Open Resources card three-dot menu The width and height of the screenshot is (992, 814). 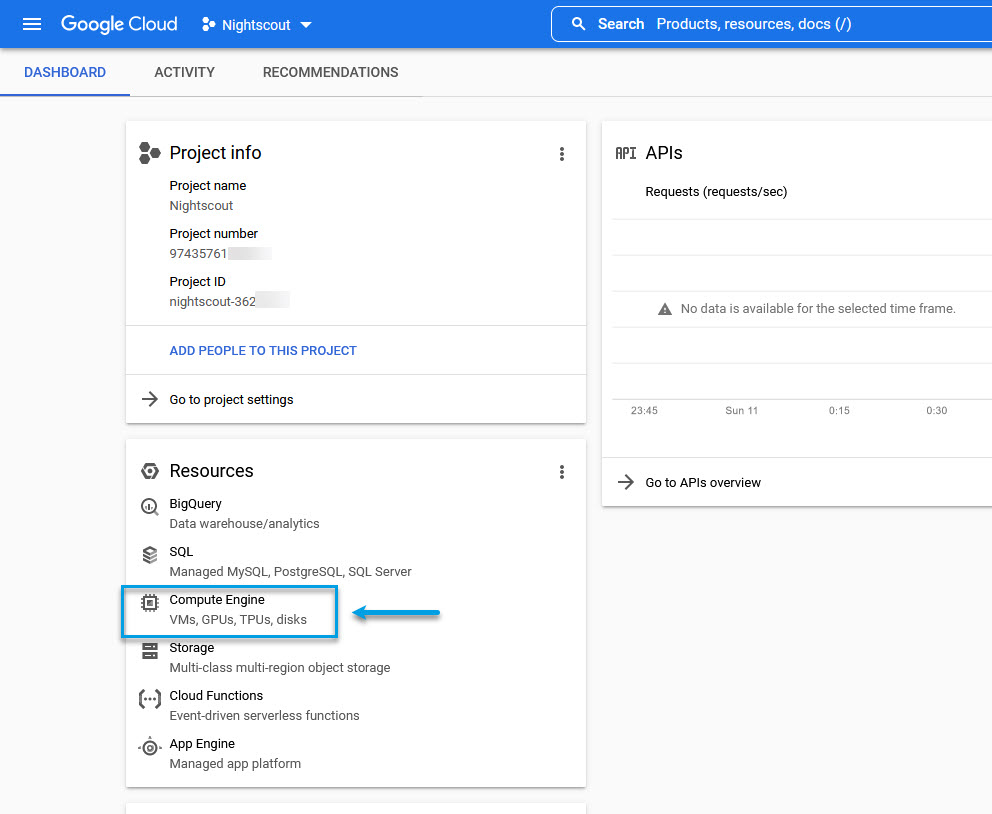pos(562,472)
